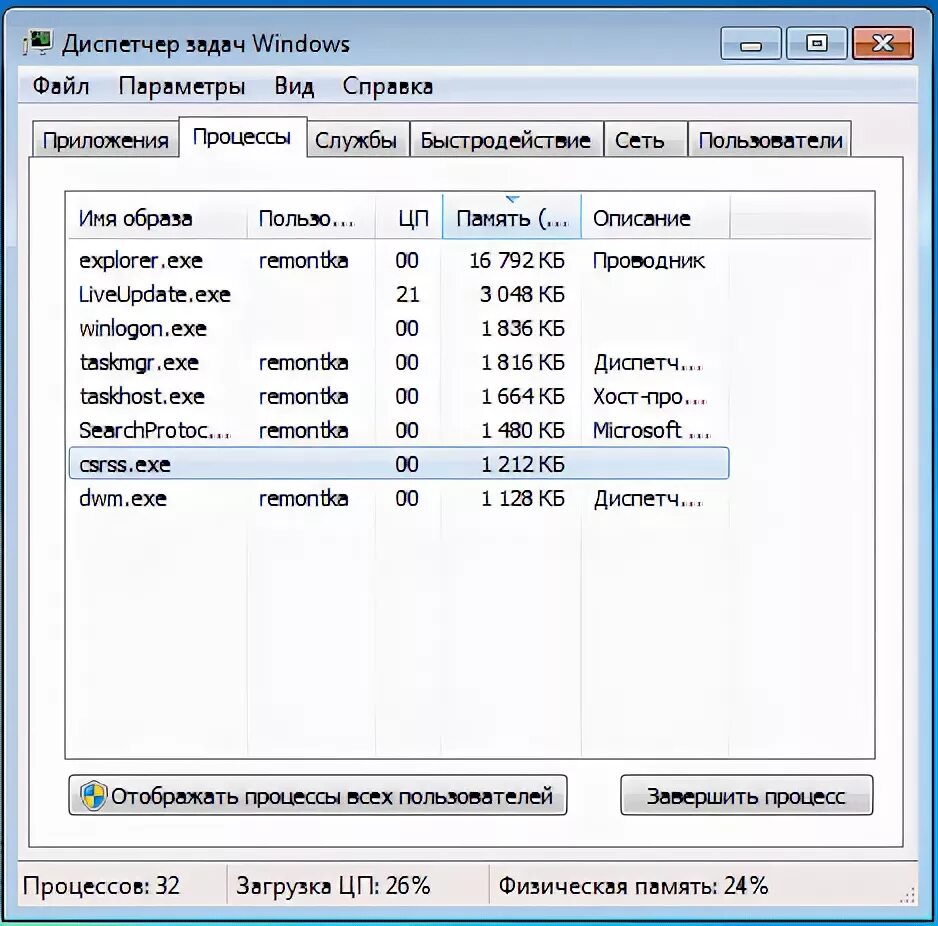The height and width of the screenshot is (926, 938).
Task: Click Диспетч... description in taskmgr.exe row
Action: tap(648, 363)
